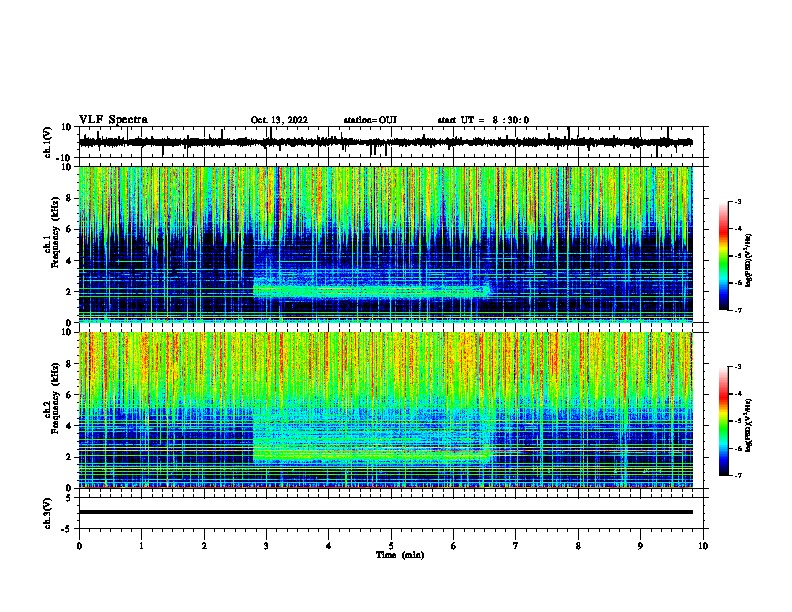Click the upper color scale's log(PSD) unit label
The width and height of the screenshot is (792, 612).
click(x=748, y=260)
